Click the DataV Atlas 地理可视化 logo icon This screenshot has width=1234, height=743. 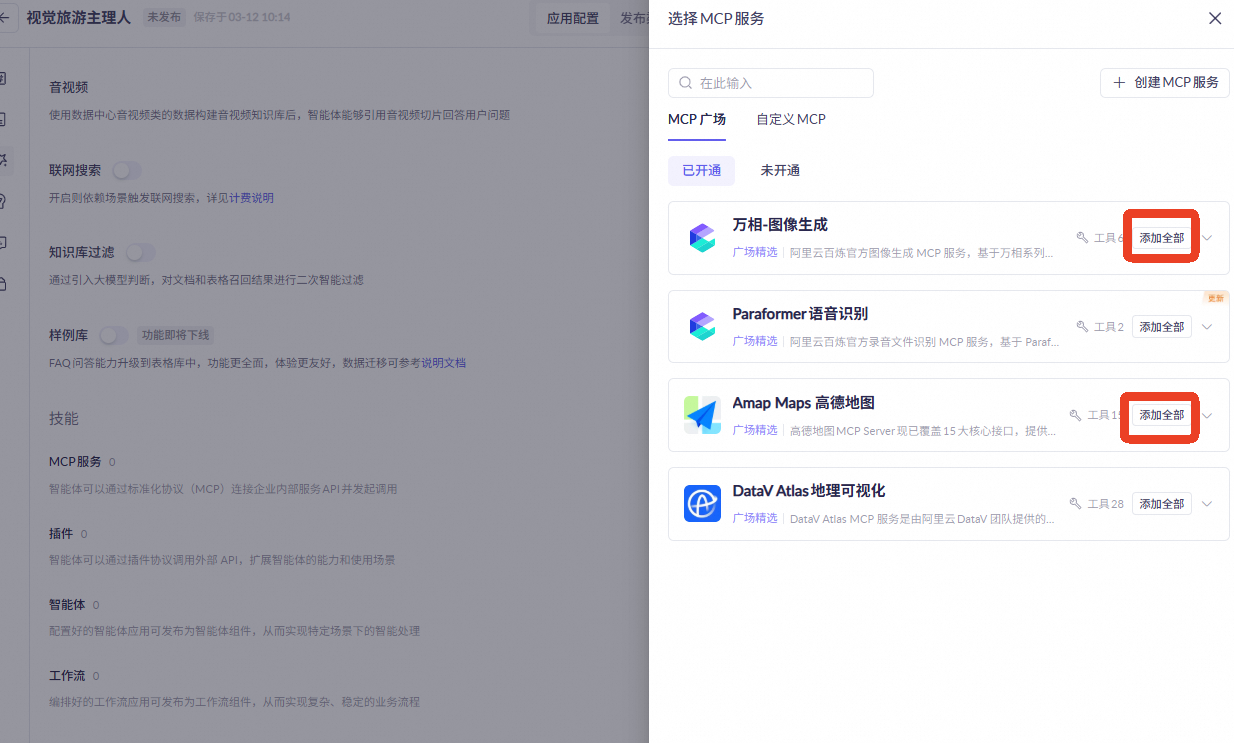click(x=702, y=503)
